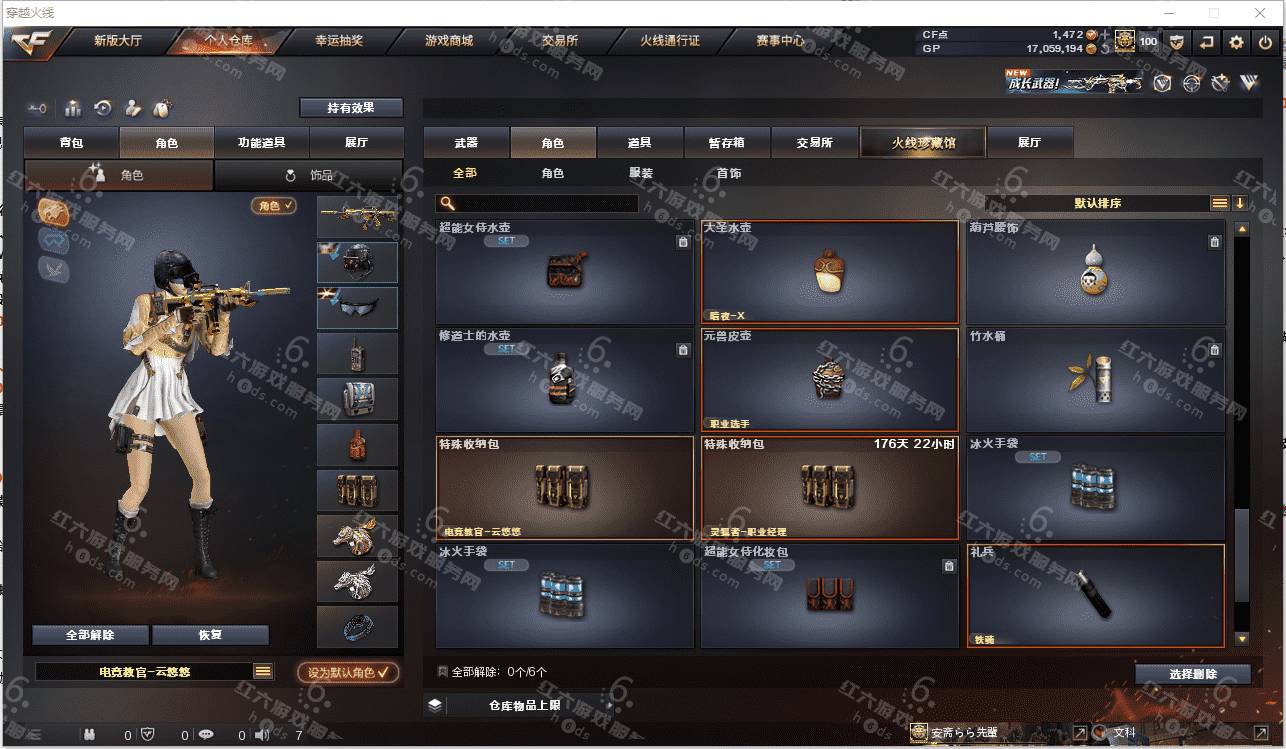Switch to the 火线珍藏馆 tab
Image resolution: width=1286 pixels, height=749 pixels.
(x=923, y=143)
